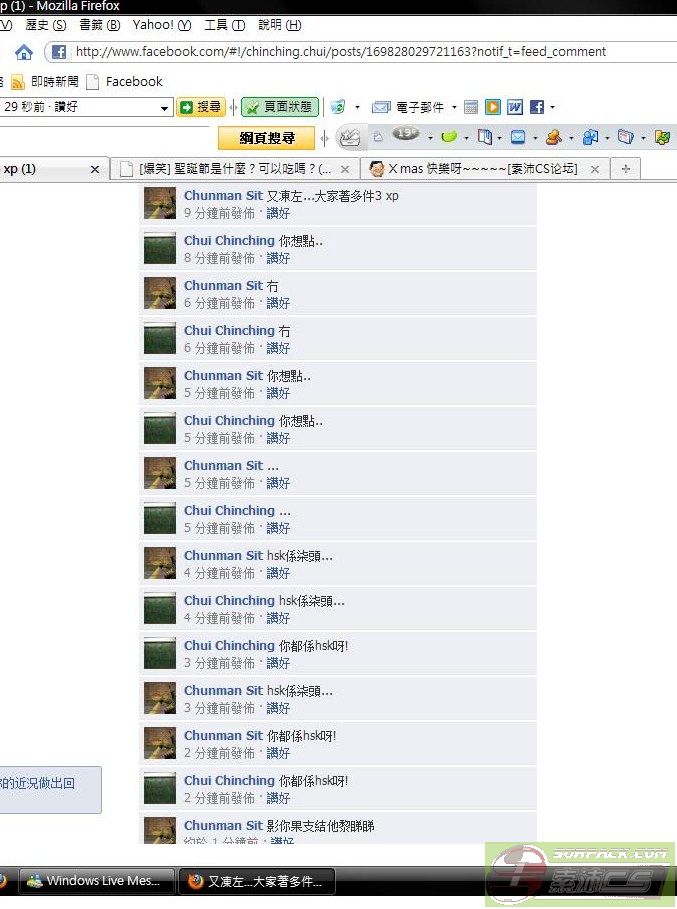
Task: Click the Facebook icon in the toolbar
Action: click(537, 107)
